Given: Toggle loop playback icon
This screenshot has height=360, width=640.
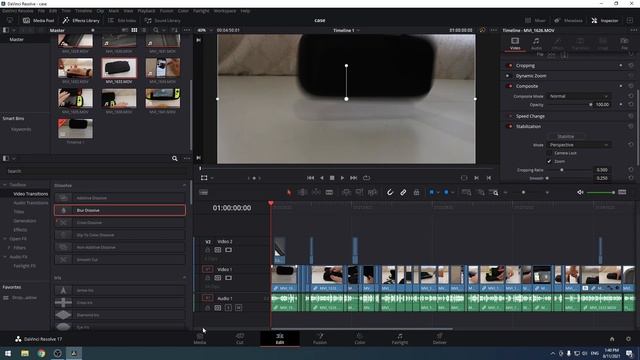Looking at the screenshot, I should tap(367, 178).
